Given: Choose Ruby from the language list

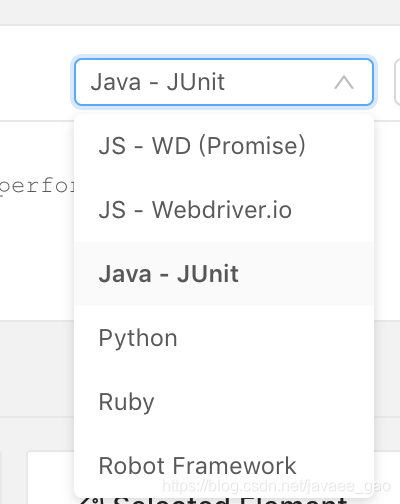Looking at the screenshot, I should (x=224, y=402).
